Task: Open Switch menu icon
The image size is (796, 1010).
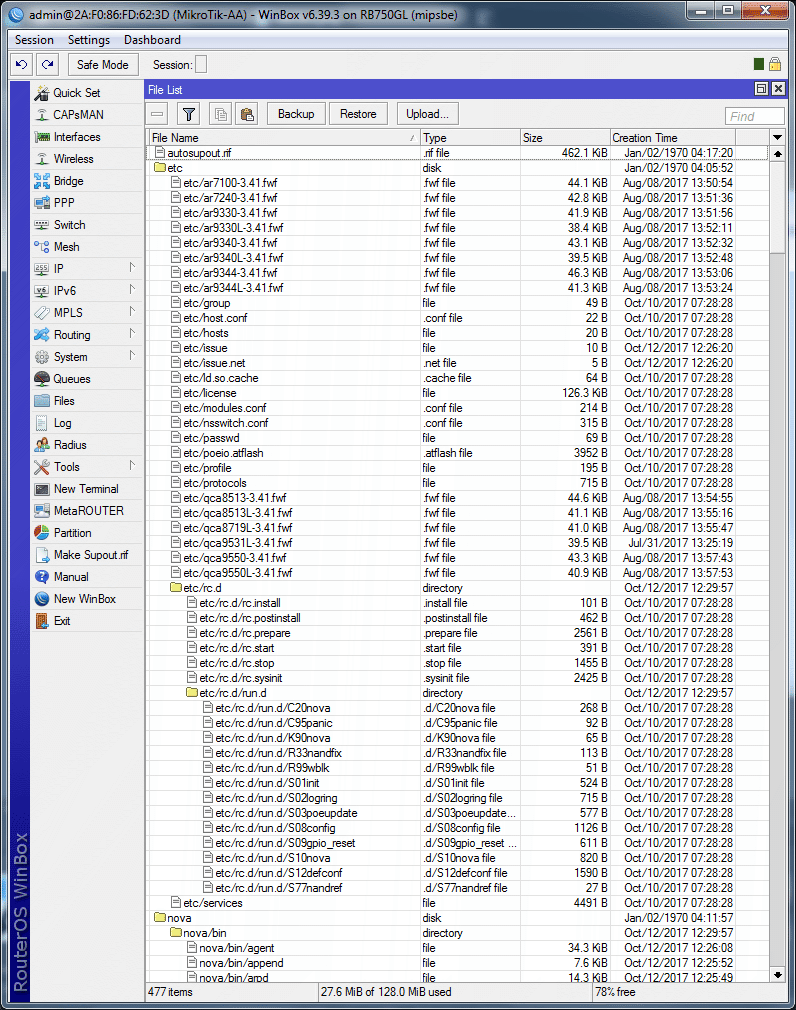Action: coord(42,225)
